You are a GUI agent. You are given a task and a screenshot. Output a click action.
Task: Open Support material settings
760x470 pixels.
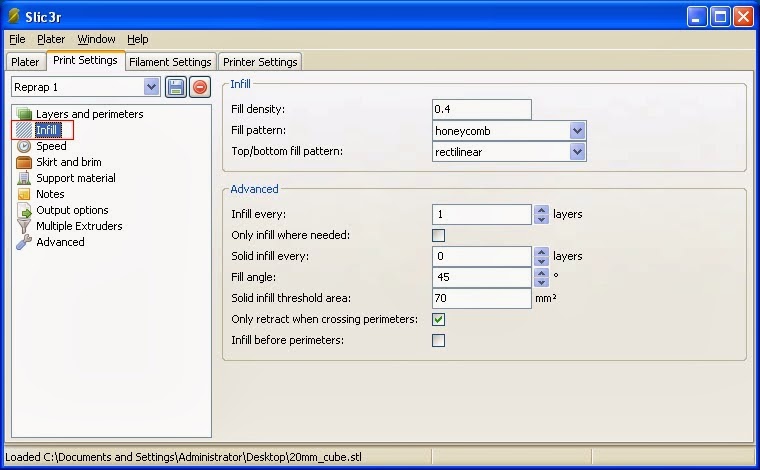point(76,178)
